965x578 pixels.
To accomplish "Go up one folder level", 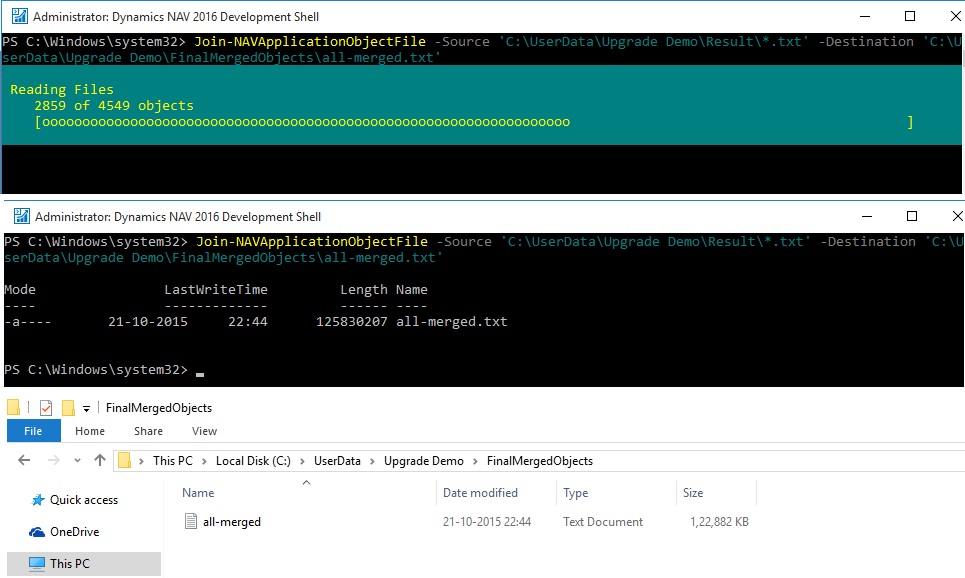I will pos(99,461).
